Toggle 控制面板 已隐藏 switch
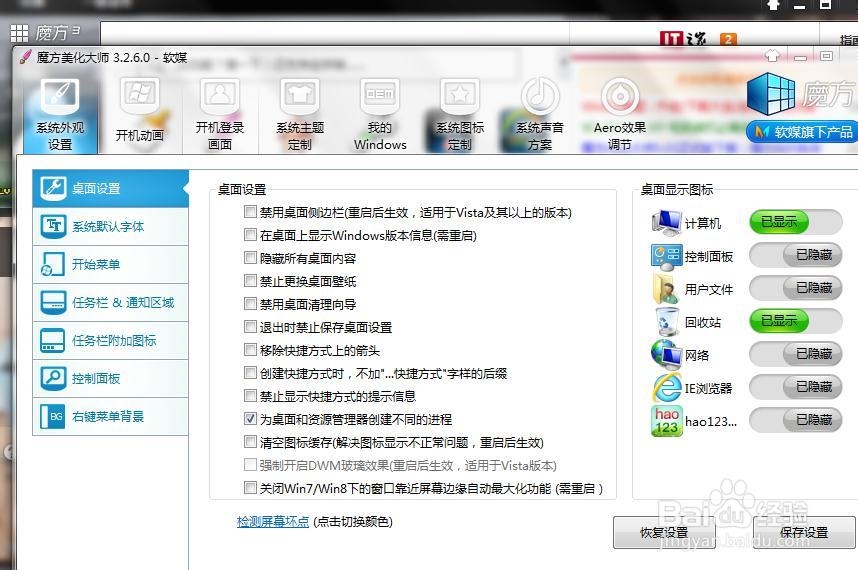858x570 pixels. click(x=796, y=255)
